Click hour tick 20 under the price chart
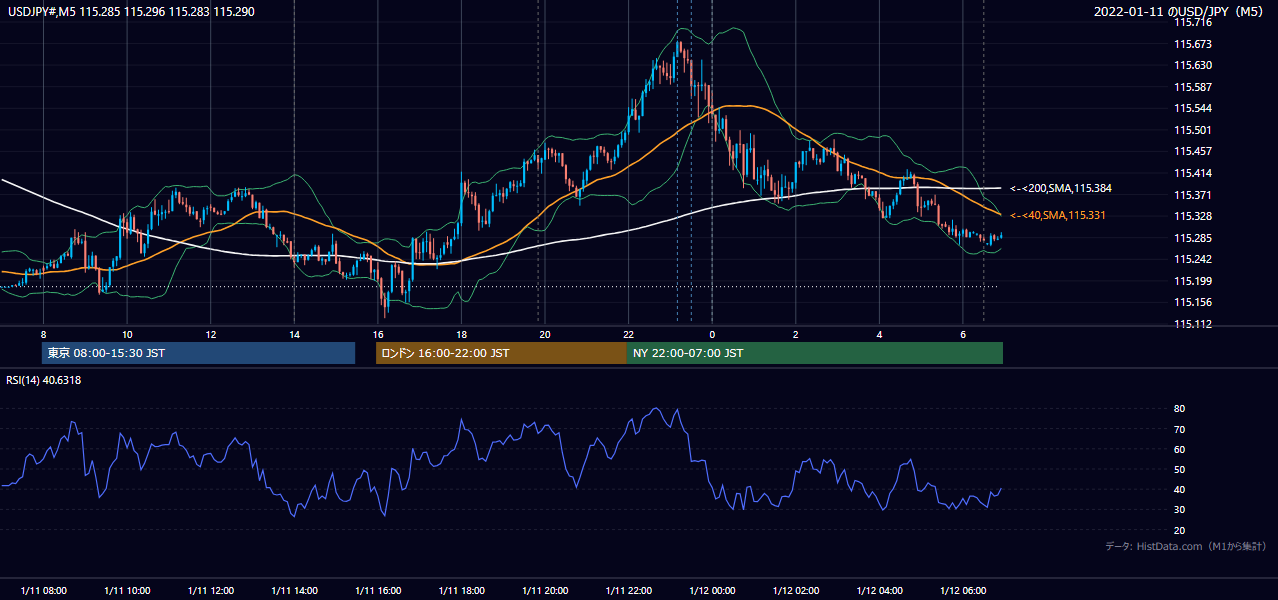Image resolution: width=1278 pixels, height=600 pixels. (x=545, y=334)
